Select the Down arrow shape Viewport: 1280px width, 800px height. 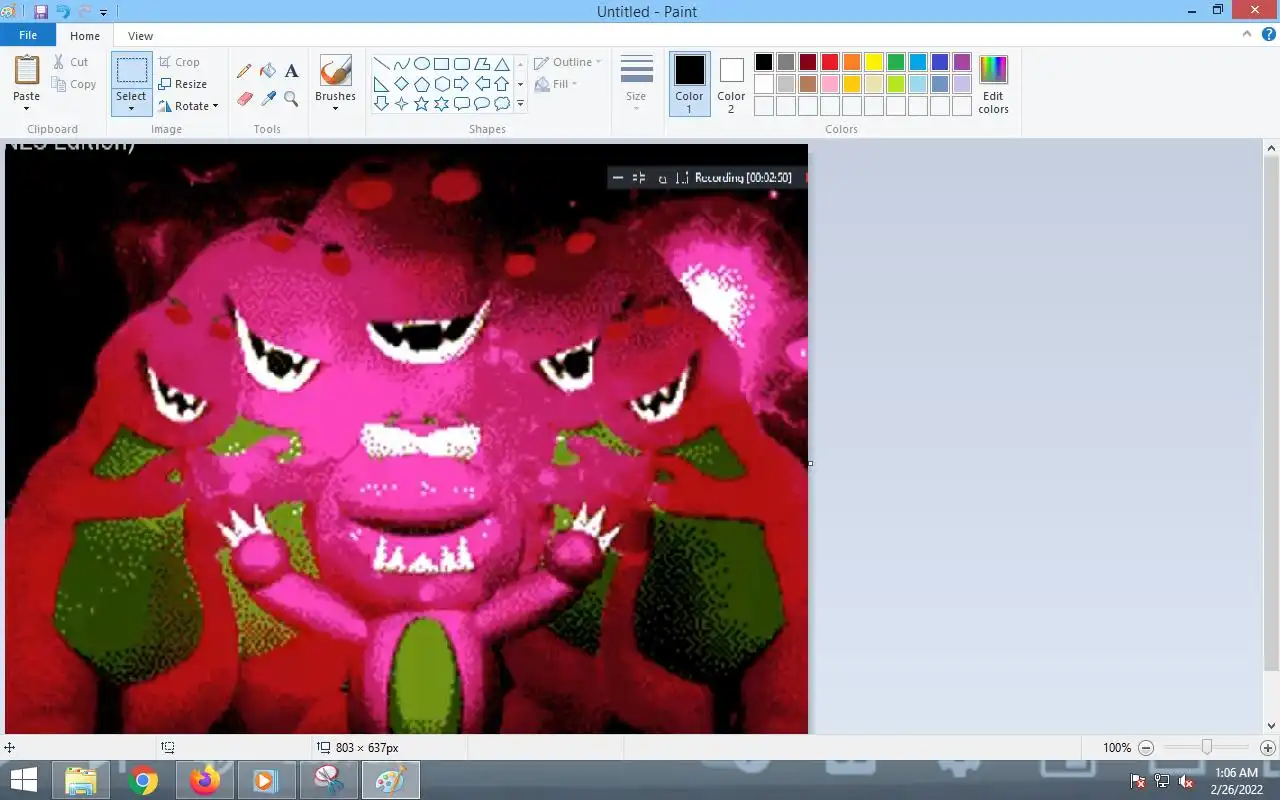pyautogui.click(x=382, y=104)
